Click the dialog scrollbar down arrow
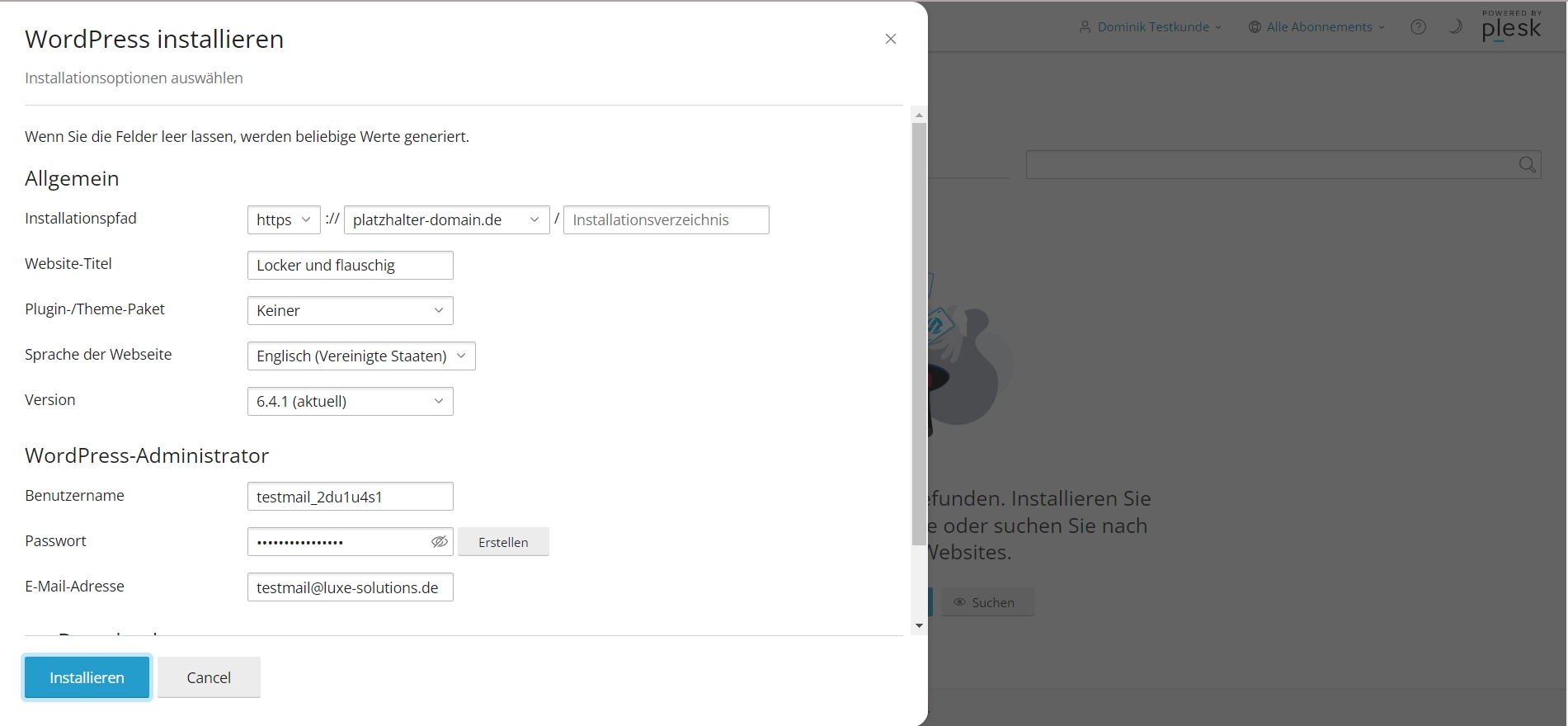The width and height of the screenshot is (1568, 726). tap(919, 626)
